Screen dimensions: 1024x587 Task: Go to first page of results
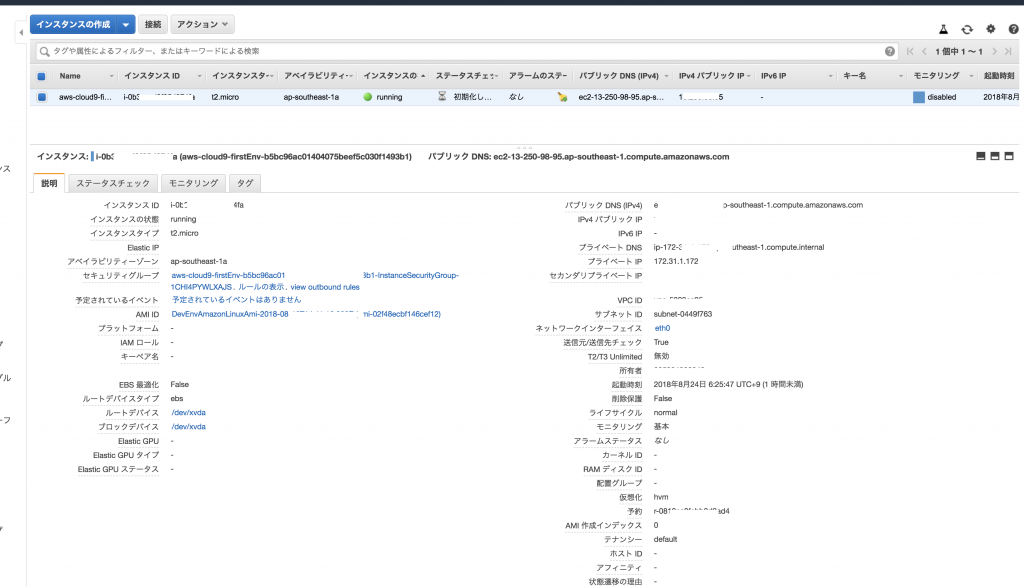910,51
